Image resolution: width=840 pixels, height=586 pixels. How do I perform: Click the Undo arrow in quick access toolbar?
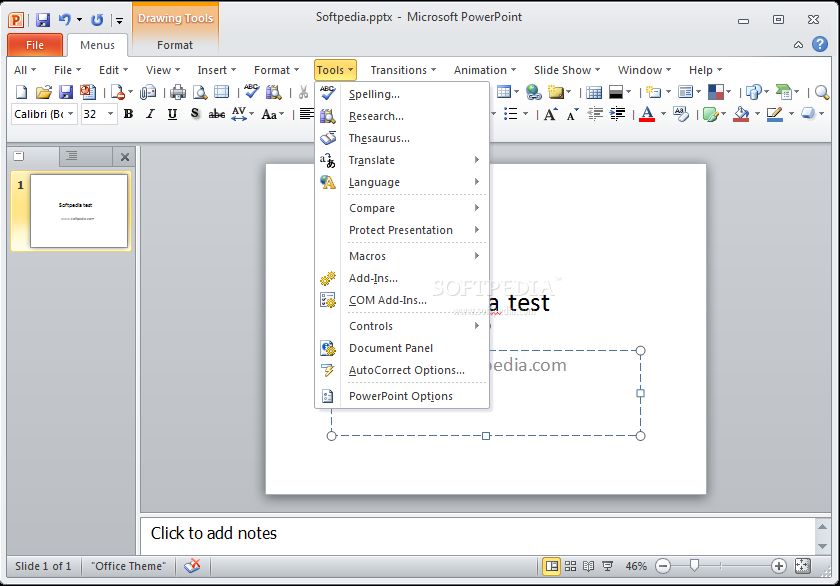pyautogui.click(x=65, y=20)
